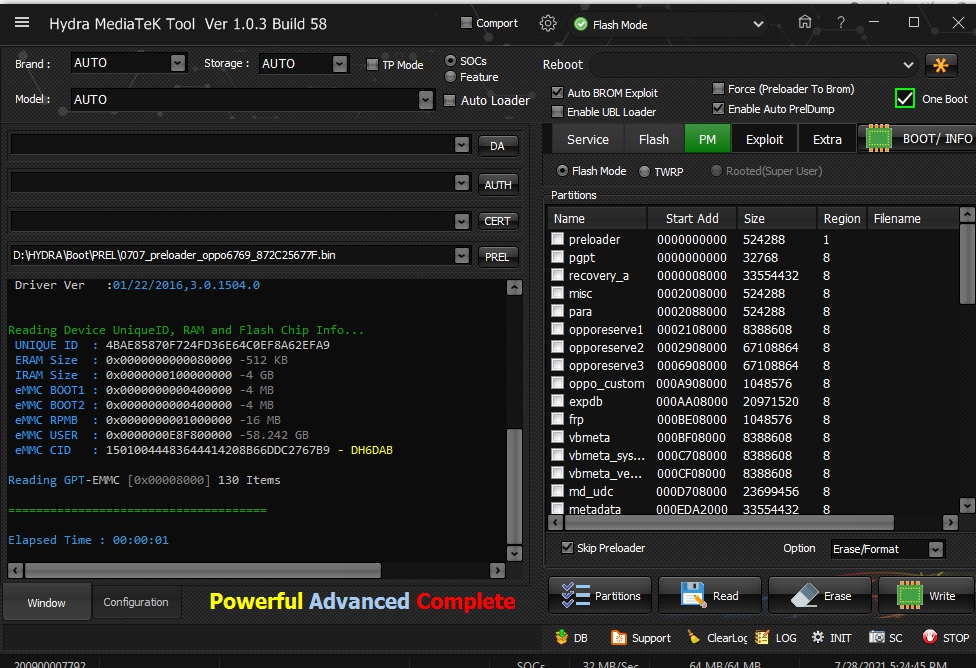
Task: Switch to the Service tab
Action: click(x=588, y=139)
